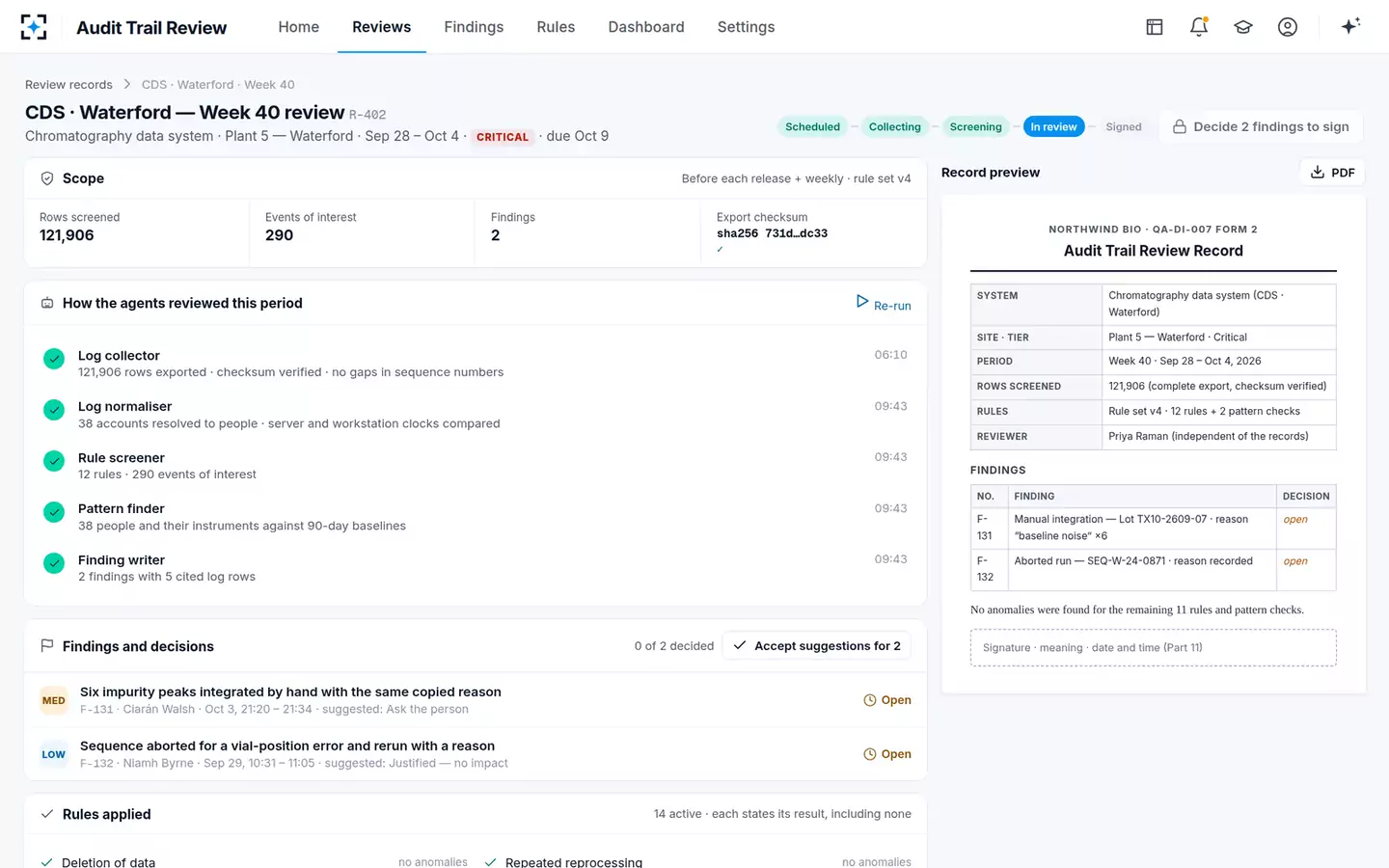
Task: Select the Collecting stage pill
Action: 894,126
